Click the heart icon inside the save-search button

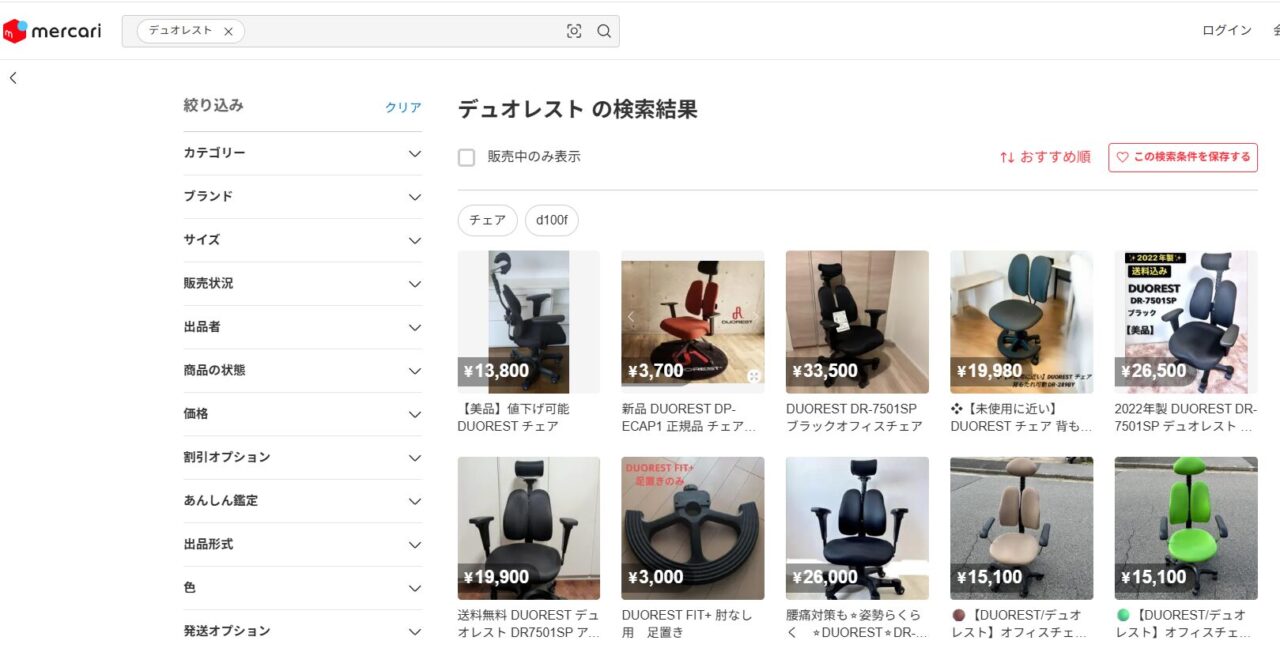point(1120,157)
